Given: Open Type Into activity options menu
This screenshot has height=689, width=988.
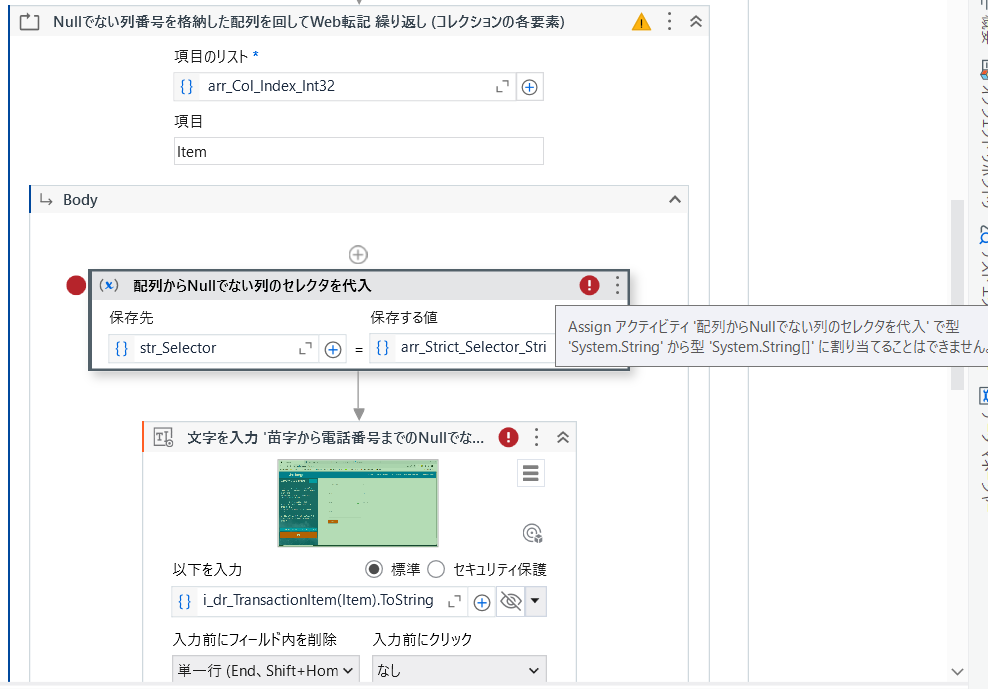Looking at the screenshot, I should [x=536, y=437].
